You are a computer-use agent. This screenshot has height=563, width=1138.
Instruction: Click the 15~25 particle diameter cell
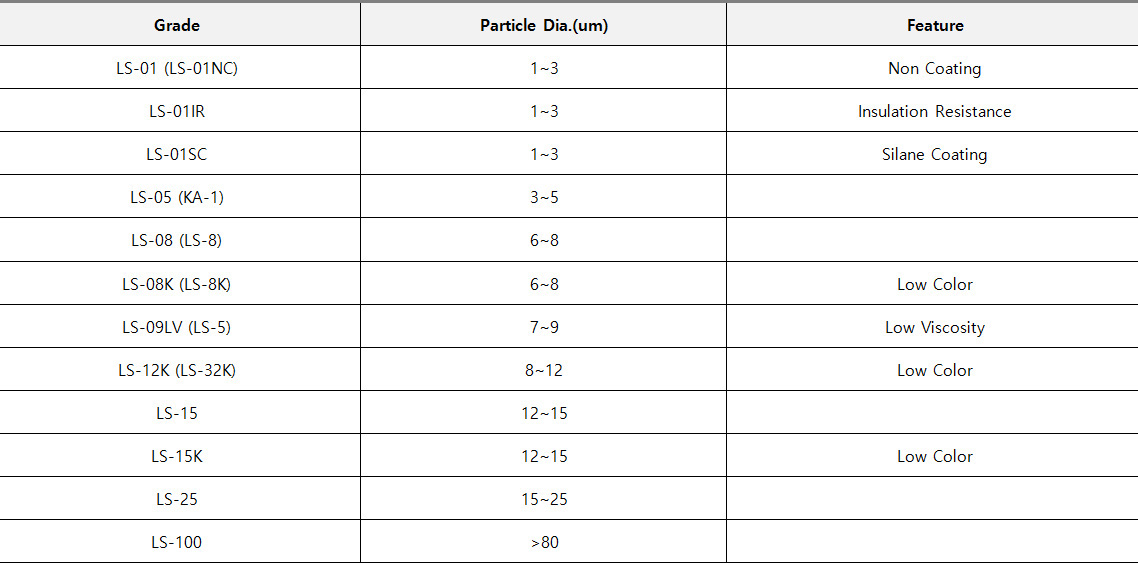pyautogui.click(x=544, y=499)
